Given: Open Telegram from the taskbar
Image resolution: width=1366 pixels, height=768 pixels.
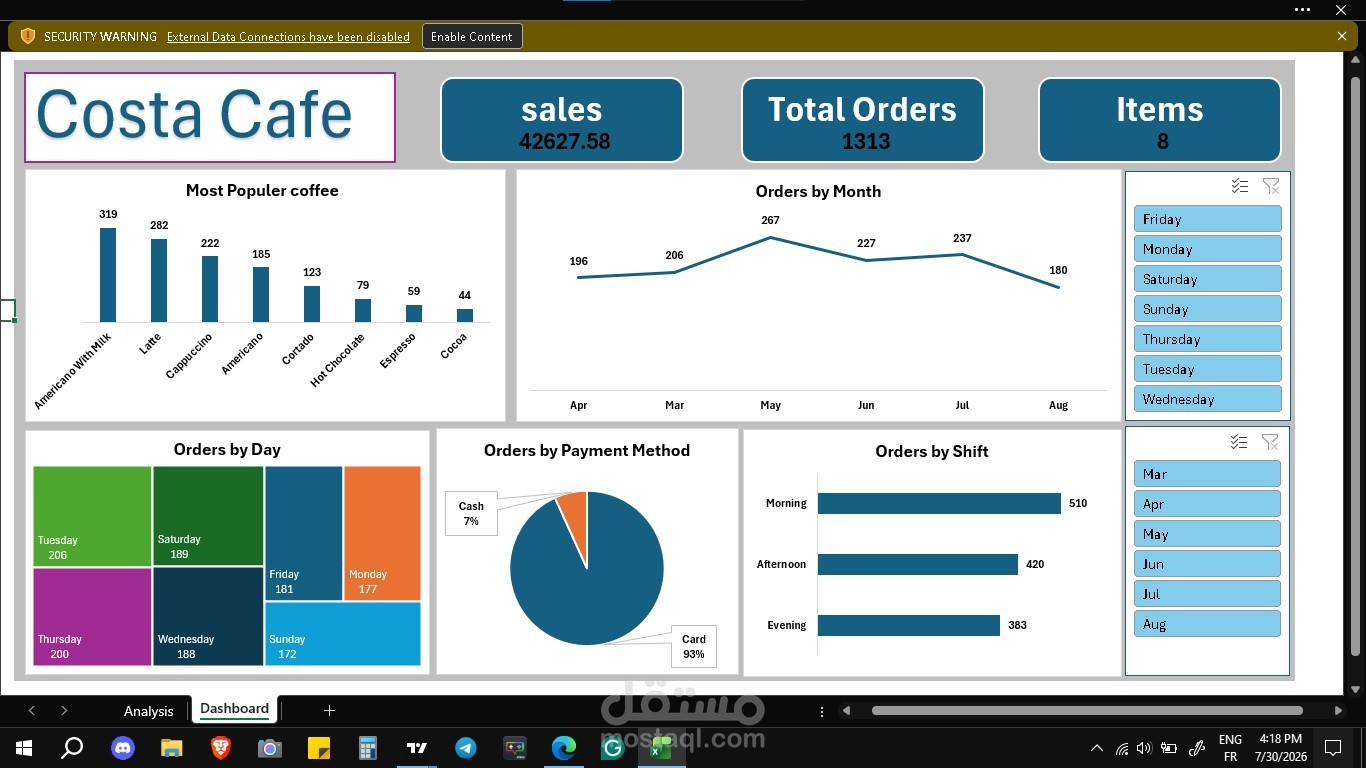Looking at the screenshot, I should [x=466, y=747].
